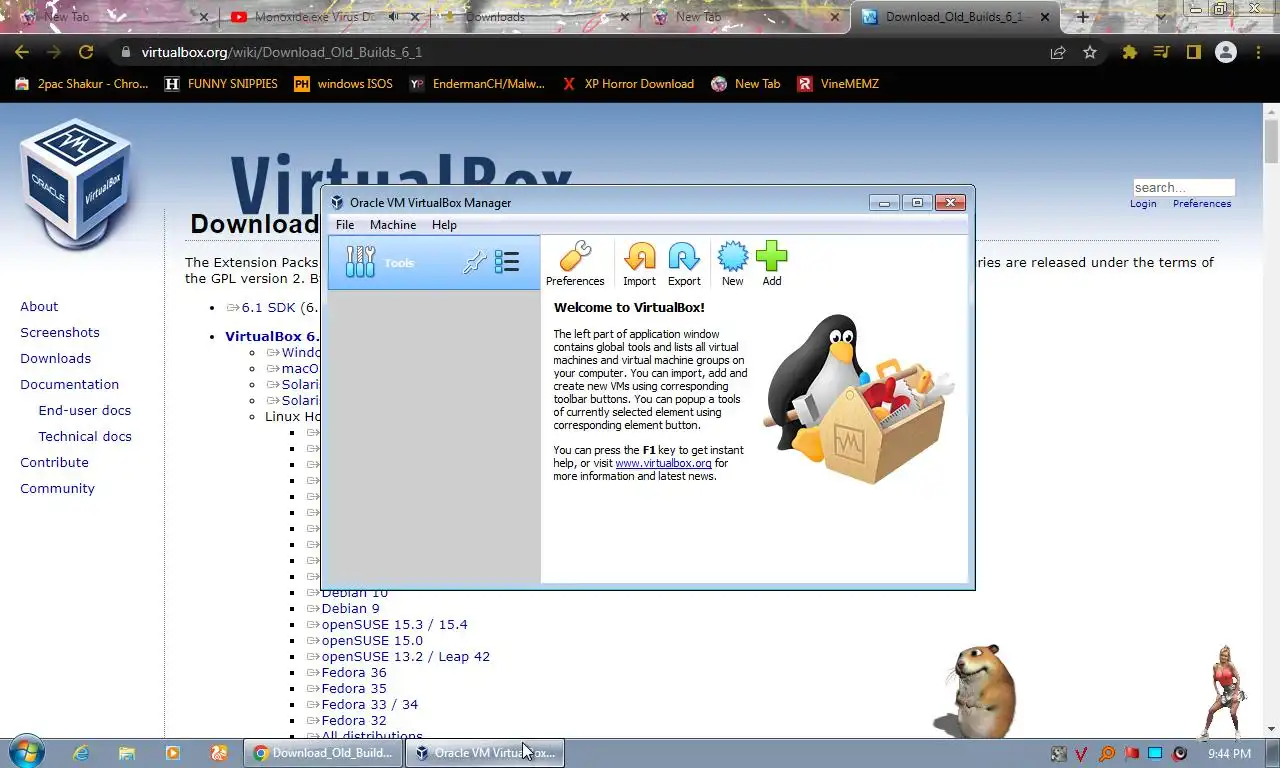1280x768 pixels.
Task: Open the Chrome profile avatar
Action: (x=1226, y=52)
